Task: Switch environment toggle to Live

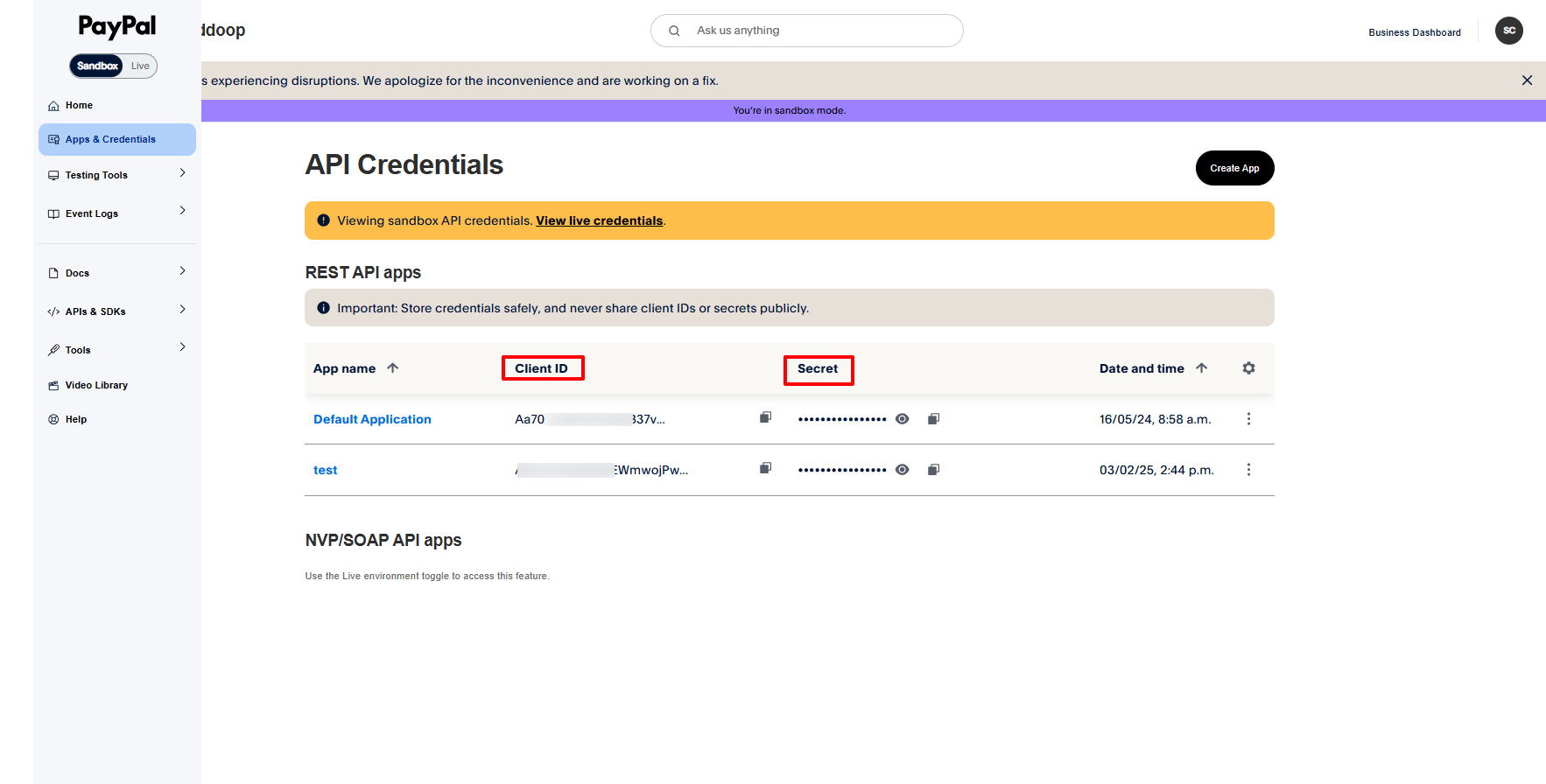Action: coord(140,66)
